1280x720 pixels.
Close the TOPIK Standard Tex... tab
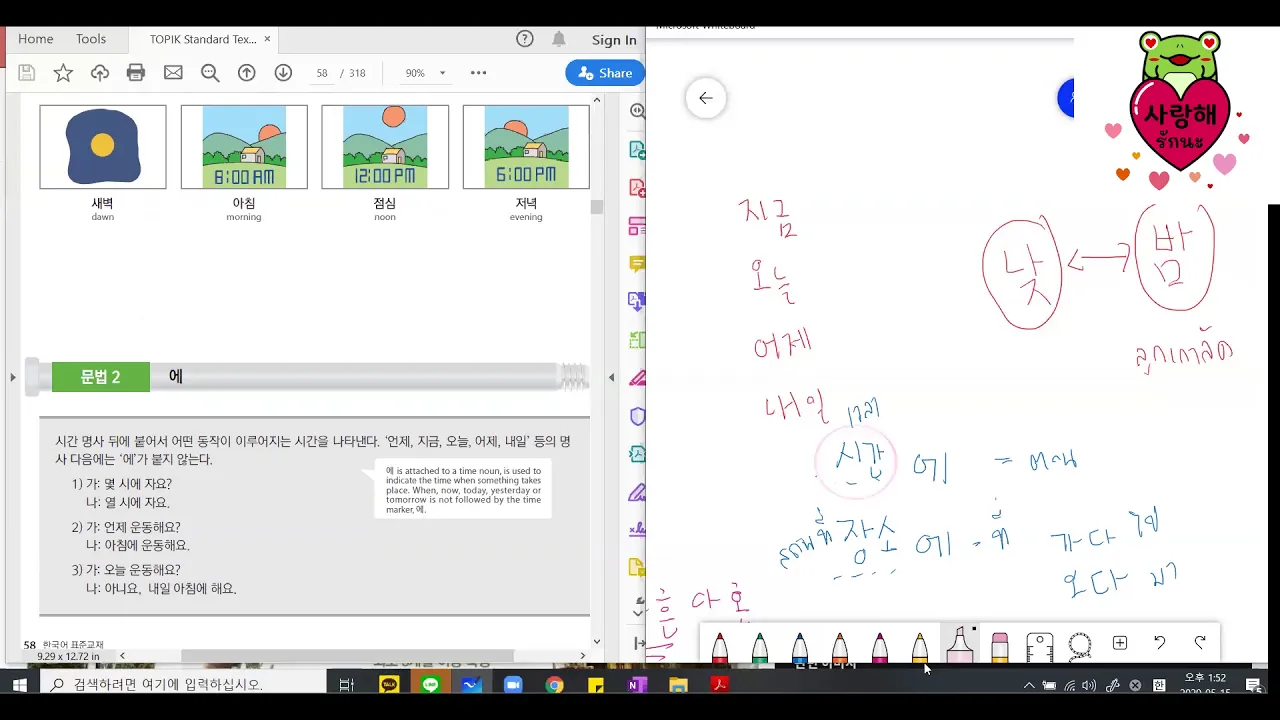click(267, 40)
